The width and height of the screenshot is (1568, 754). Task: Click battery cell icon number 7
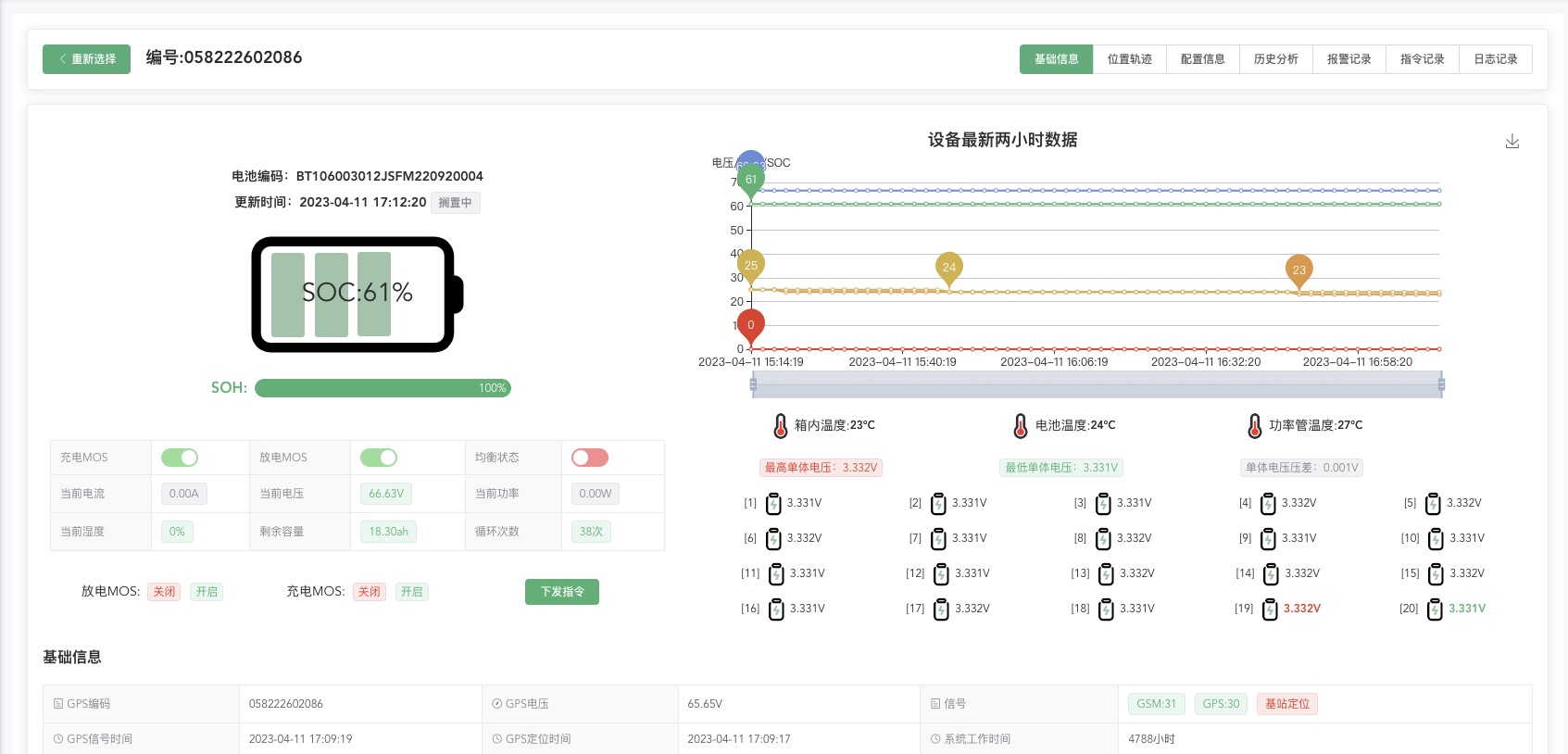click(x=938, y=539)
